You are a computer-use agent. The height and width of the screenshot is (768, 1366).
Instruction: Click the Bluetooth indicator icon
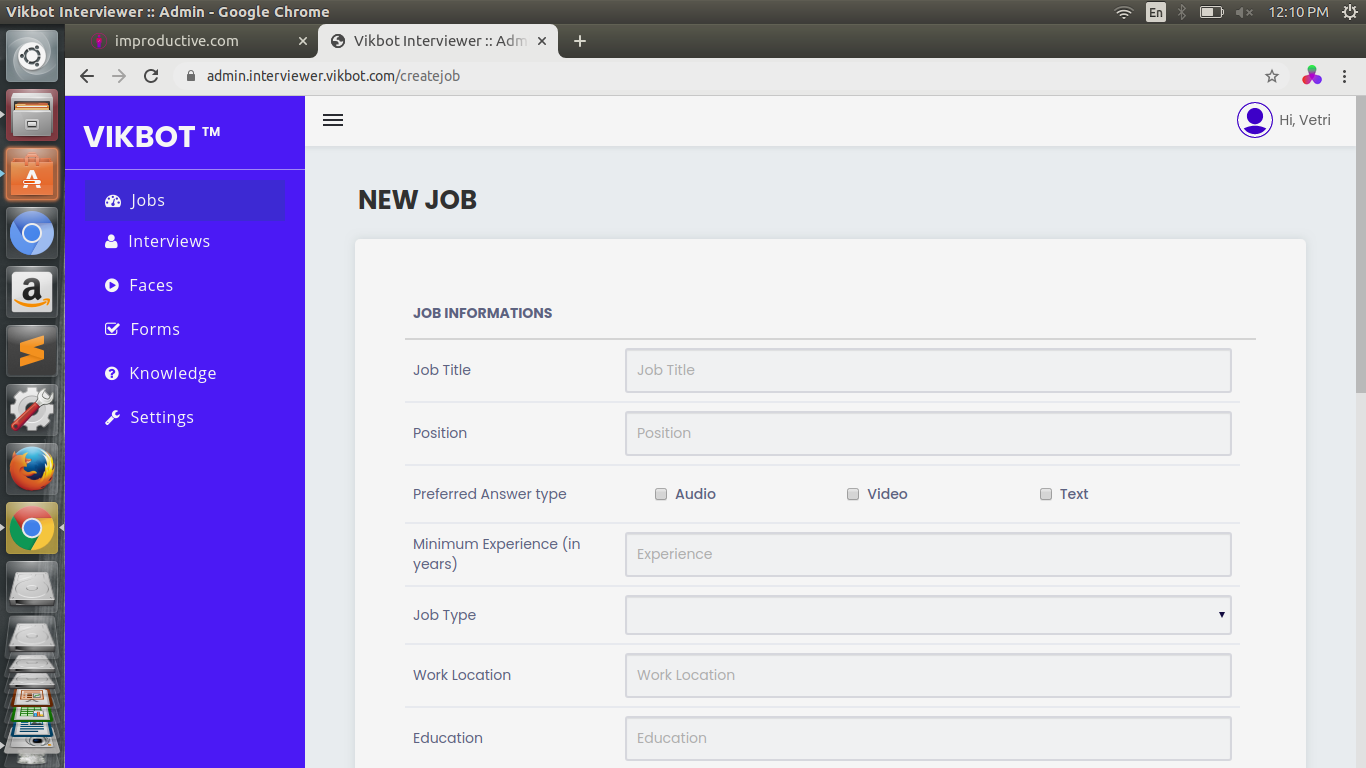(1181, 12)
